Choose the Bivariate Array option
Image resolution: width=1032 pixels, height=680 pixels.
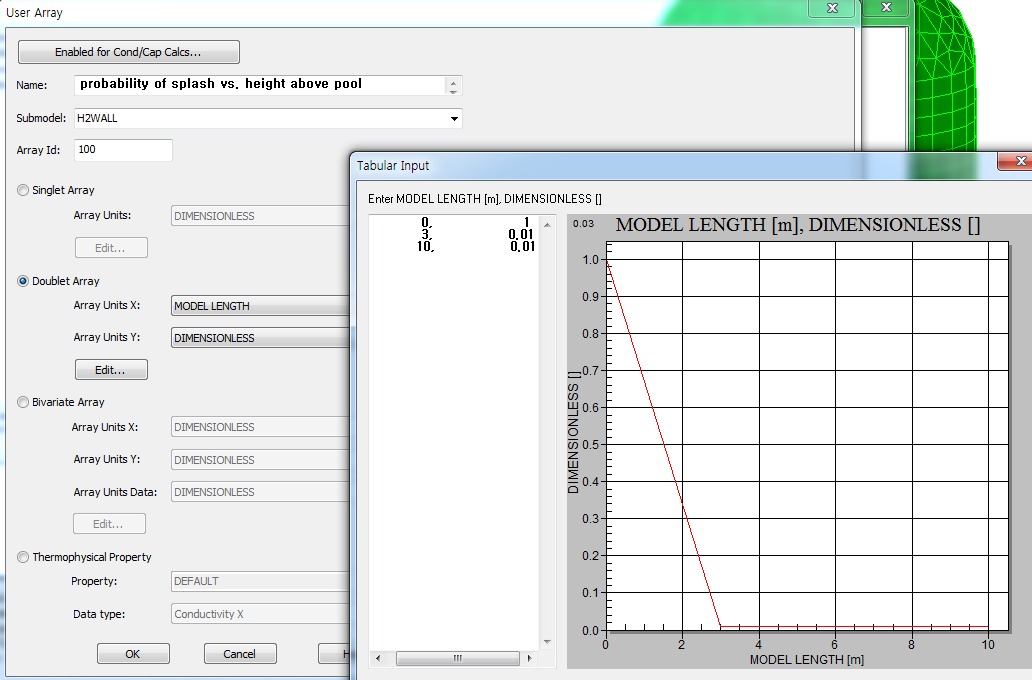tap(23, 402)
